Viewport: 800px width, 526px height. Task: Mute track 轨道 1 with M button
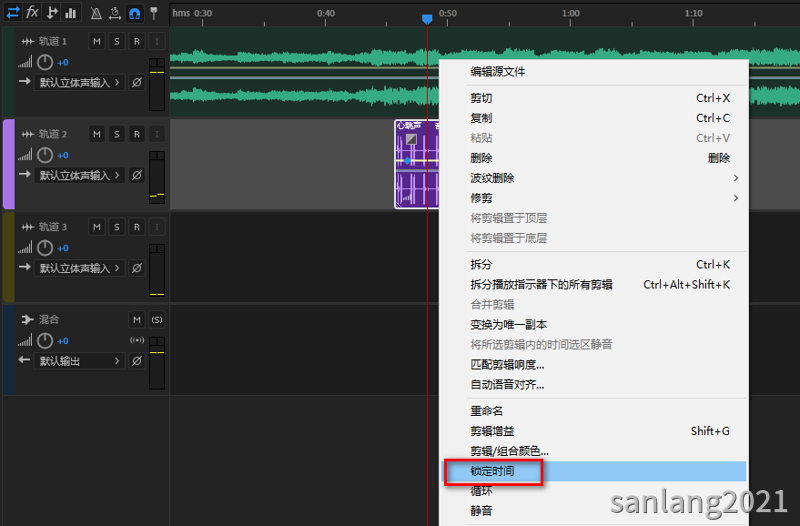(x=97, y=41)
